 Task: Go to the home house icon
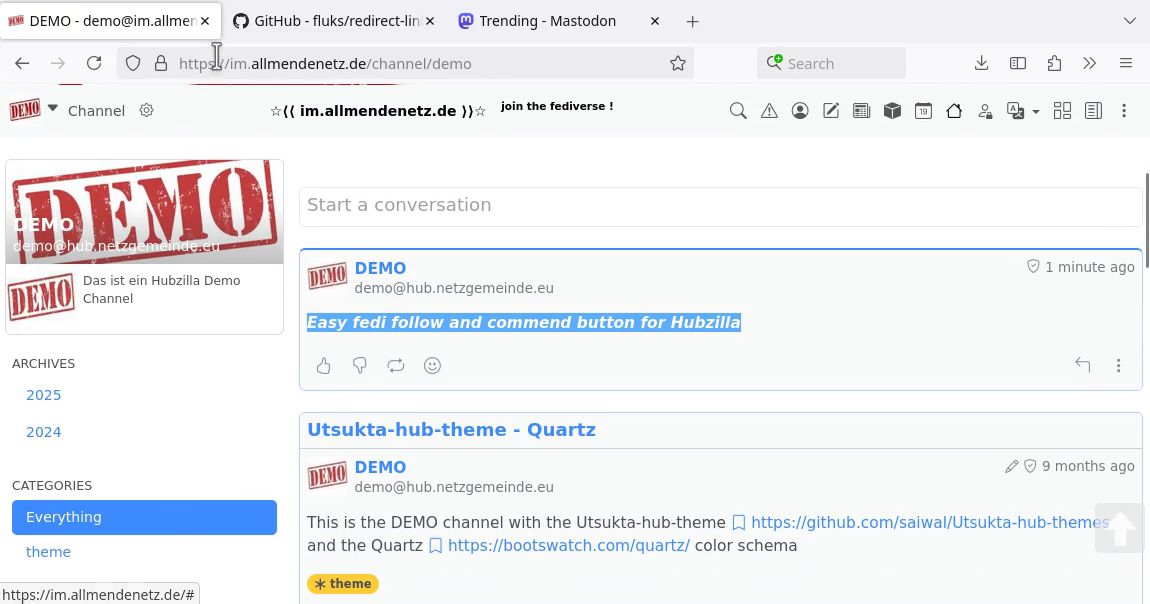tap(954, 111)
